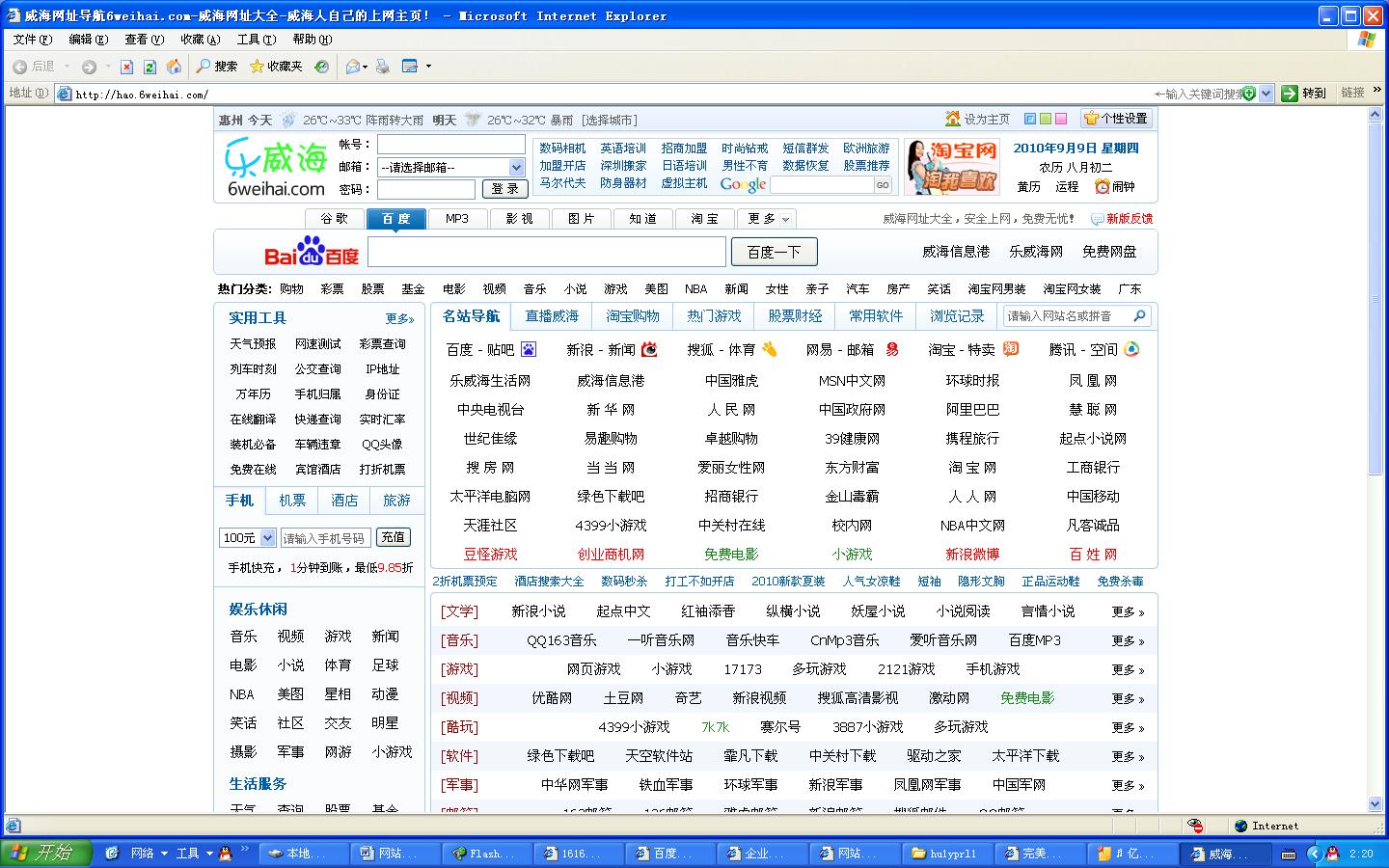
Task: Click the 搜狐 fox icon beside 体育
Action: tap(769, 349)
